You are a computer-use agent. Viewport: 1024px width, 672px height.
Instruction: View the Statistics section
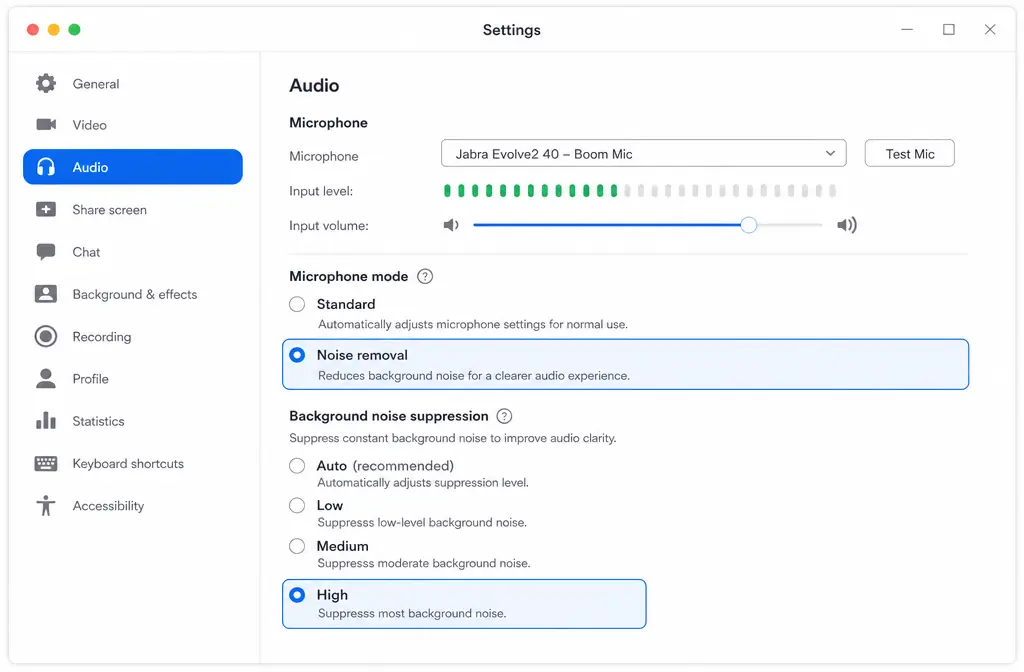point(133,421)
